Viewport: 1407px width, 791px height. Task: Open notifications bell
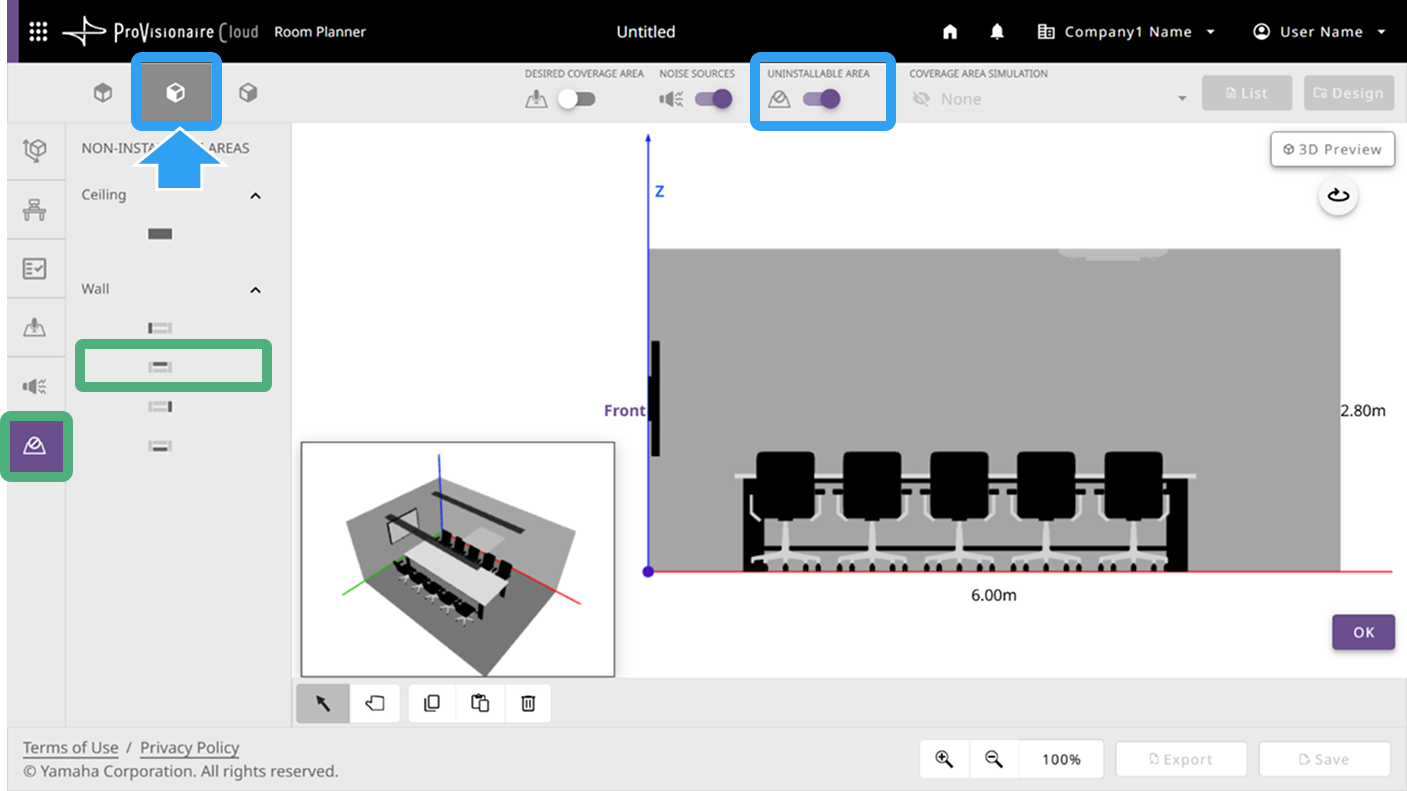(x=997, y=32)
